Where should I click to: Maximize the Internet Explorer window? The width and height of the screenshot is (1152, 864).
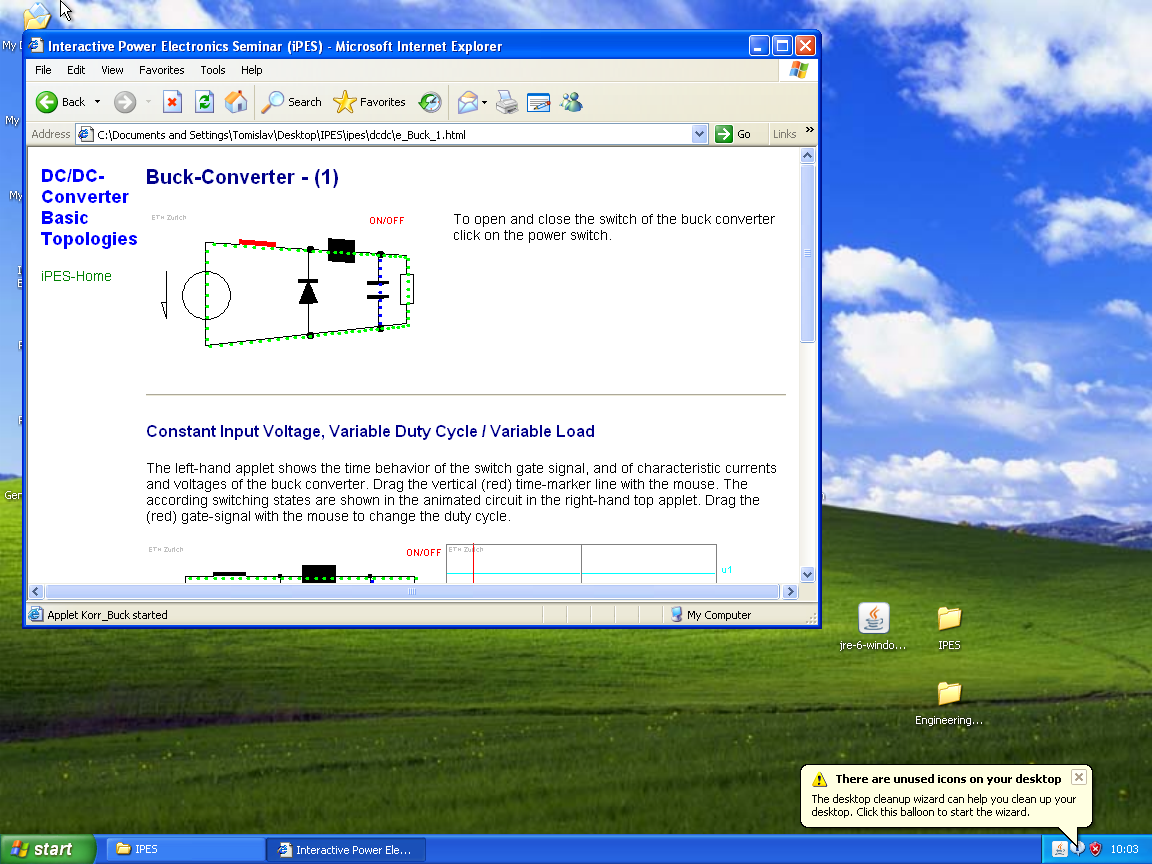click(782, 46)
